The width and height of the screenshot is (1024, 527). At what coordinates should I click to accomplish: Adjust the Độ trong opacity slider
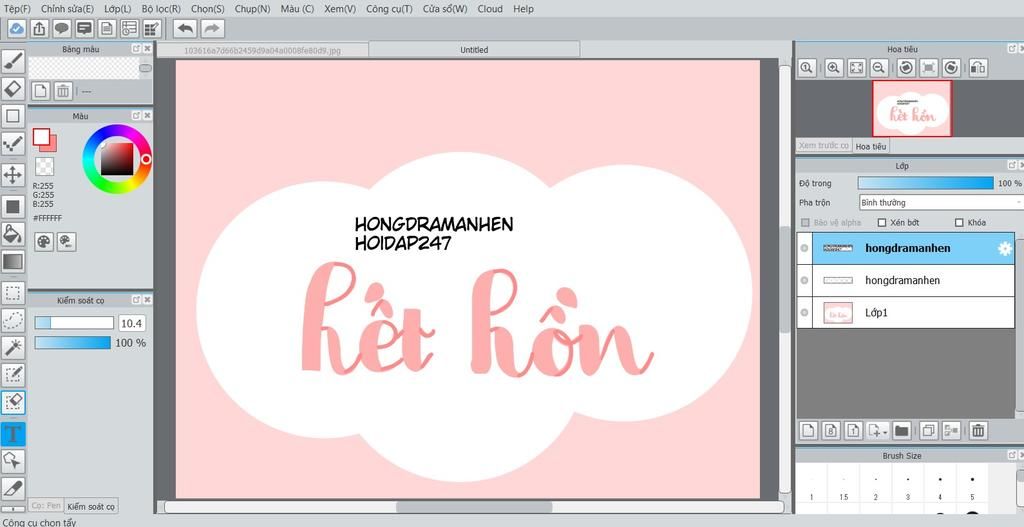coord(925,184)
